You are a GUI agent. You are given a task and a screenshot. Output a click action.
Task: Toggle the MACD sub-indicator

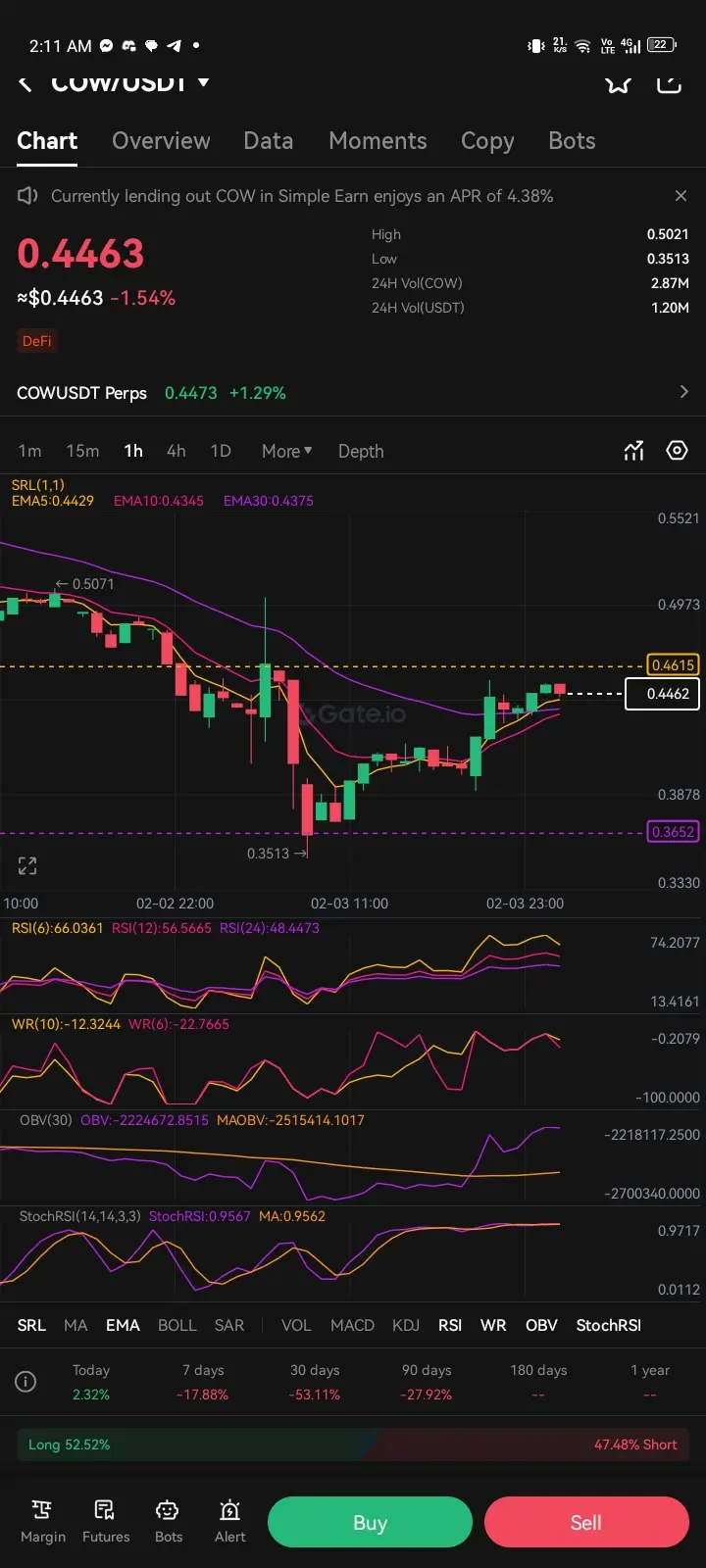[352, 1325]
